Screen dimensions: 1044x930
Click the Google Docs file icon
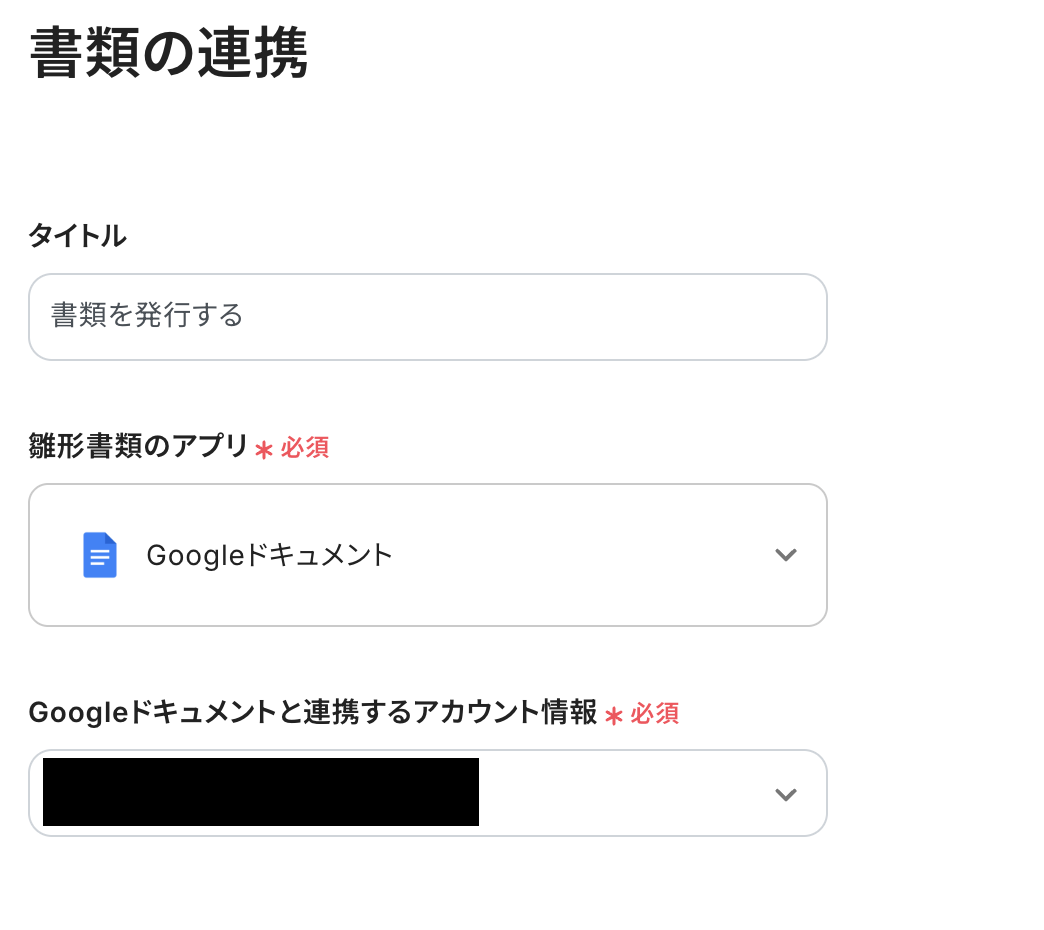click(100, 555)
